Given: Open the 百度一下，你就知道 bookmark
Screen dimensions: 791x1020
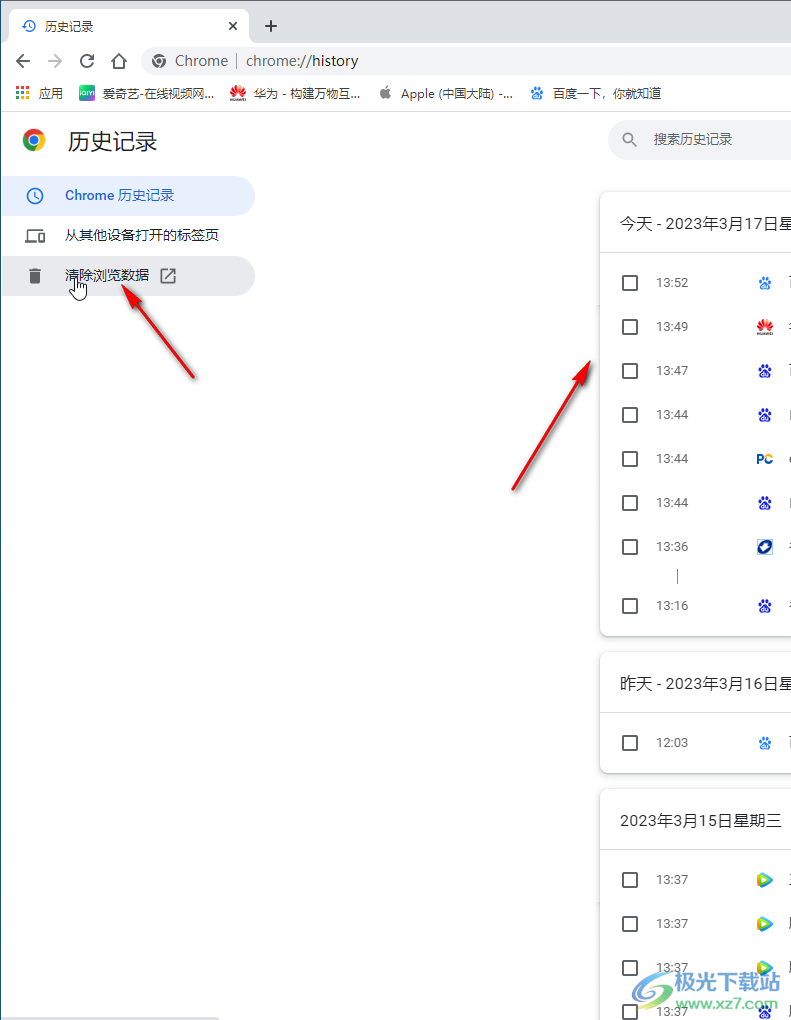Looking at the screenshot, I should point(596,94).
